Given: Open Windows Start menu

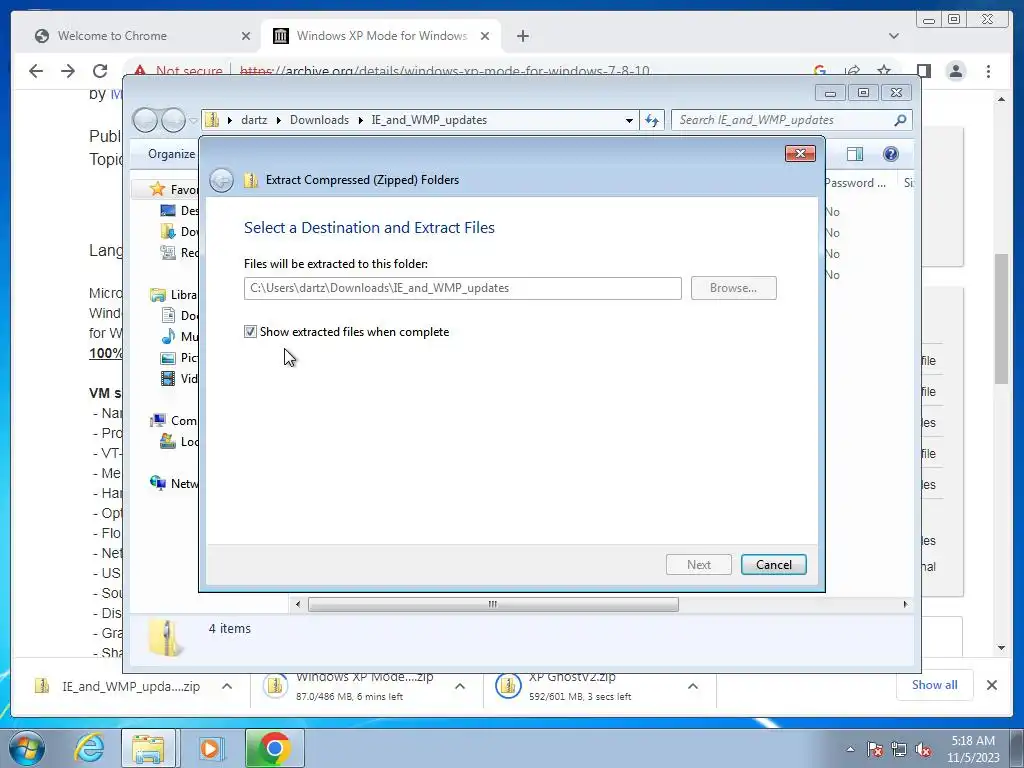Looking at the screenshot, I should [x=27, y=748].
